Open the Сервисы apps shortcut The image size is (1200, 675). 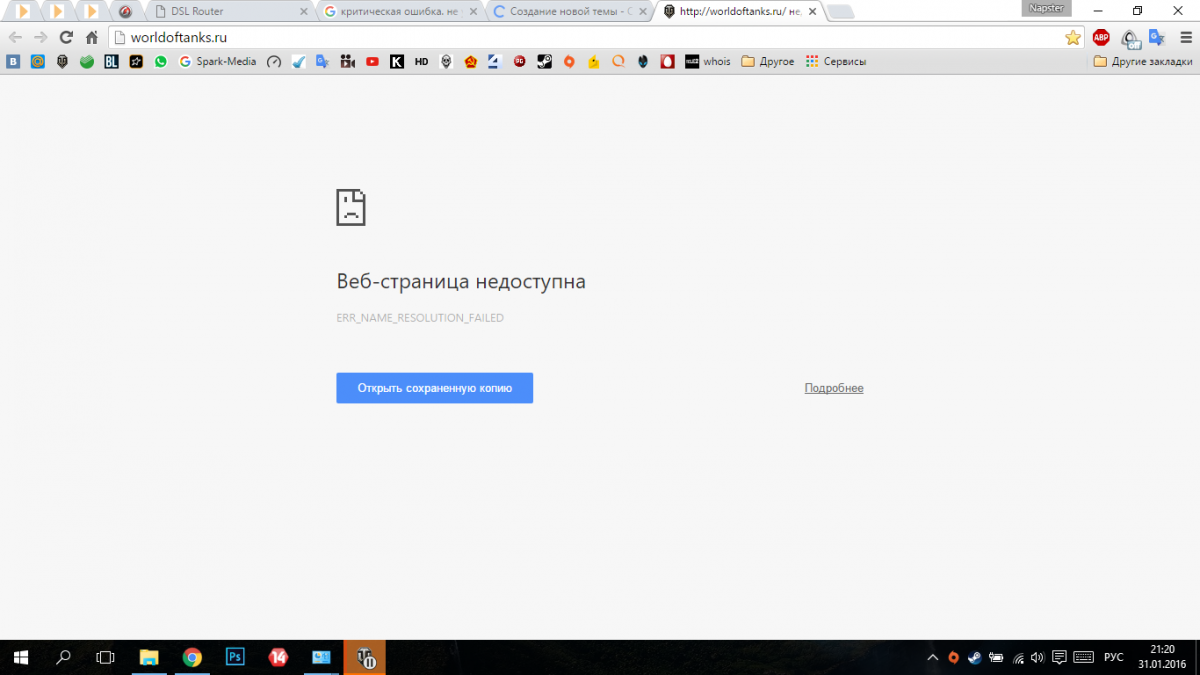click(x=835, y=61)
